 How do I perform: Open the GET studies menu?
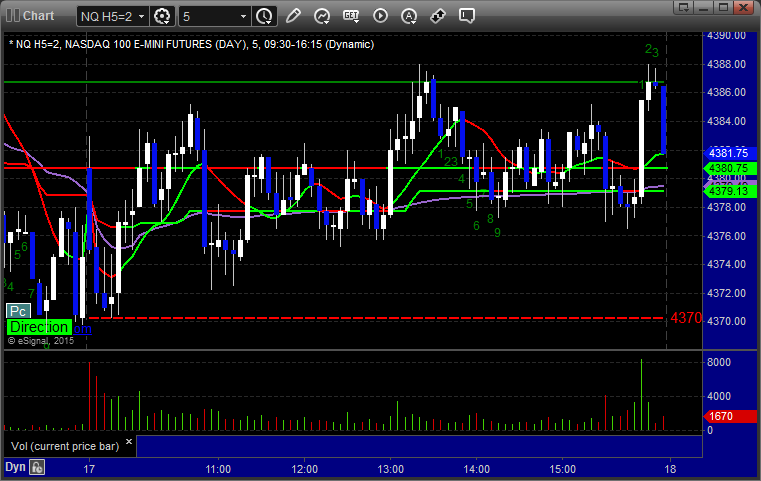[x=351, y=16]
